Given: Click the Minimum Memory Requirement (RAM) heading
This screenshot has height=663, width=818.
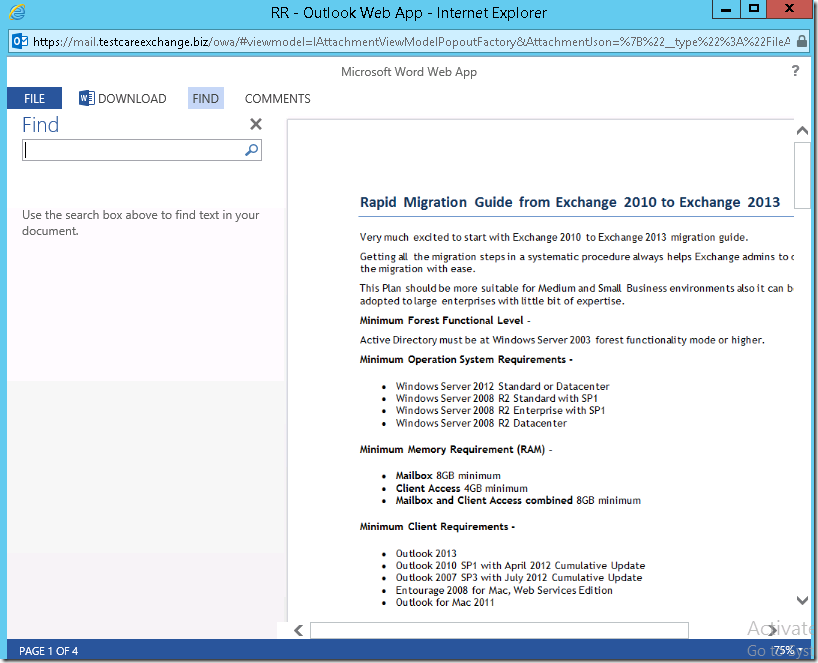Looking at the screenshot, I should click(x=456, y=450).
